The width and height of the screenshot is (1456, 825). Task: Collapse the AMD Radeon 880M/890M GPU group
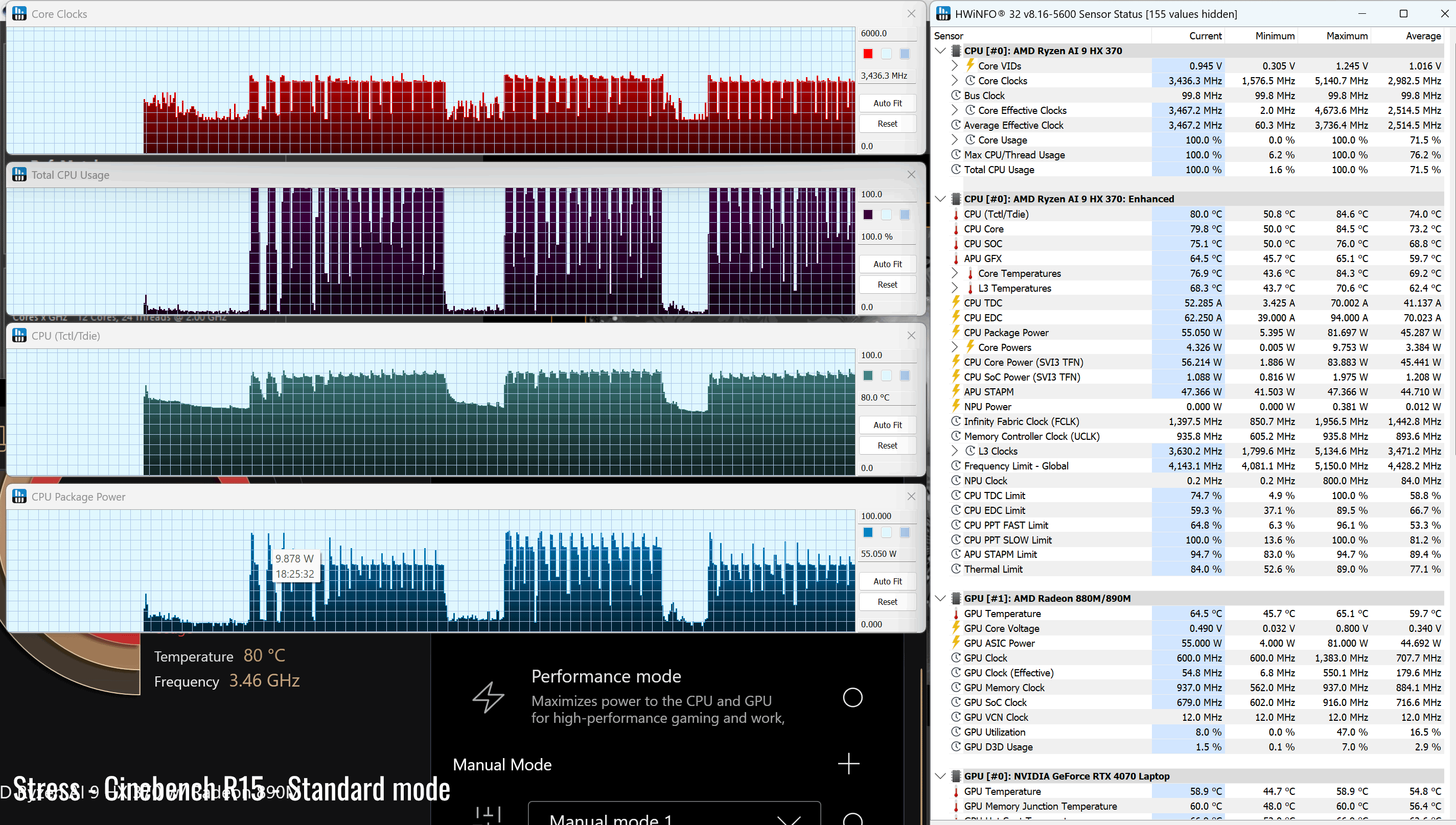[941, 598]
